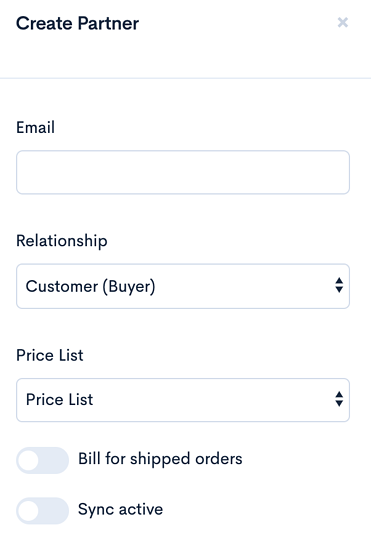371x538 pixels.
Task: Click the "Bill for shipped orders" label text
Action: [160, 459]
